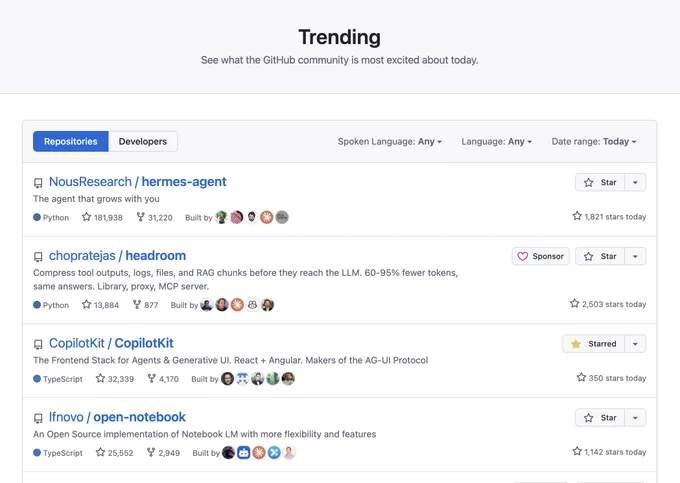Open third contributor avatar in hermes-agent row
The width and height of the screenshot is (680, 483).
click(252, 217)
